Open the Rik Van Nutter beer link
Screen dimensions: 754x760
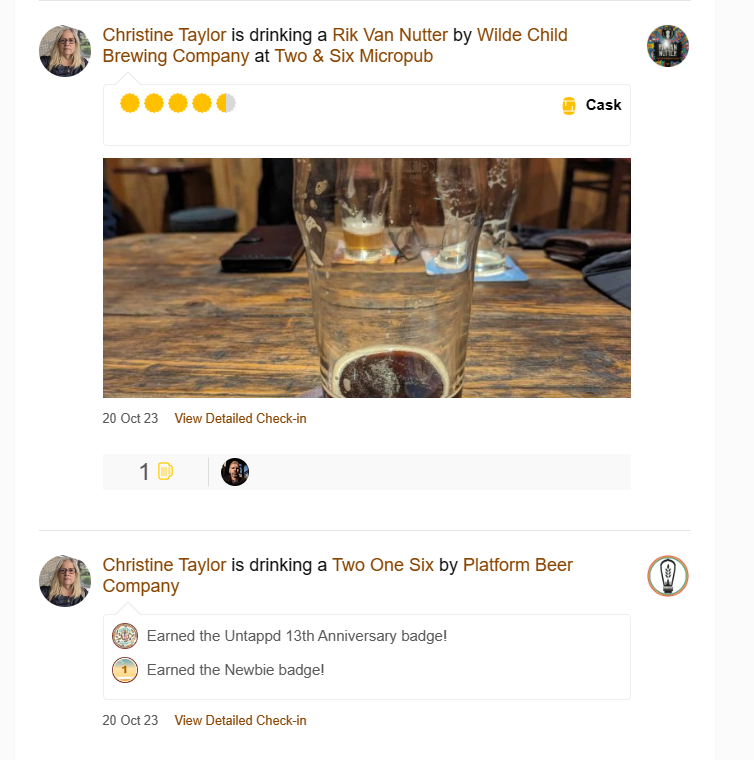click(390, 35)
